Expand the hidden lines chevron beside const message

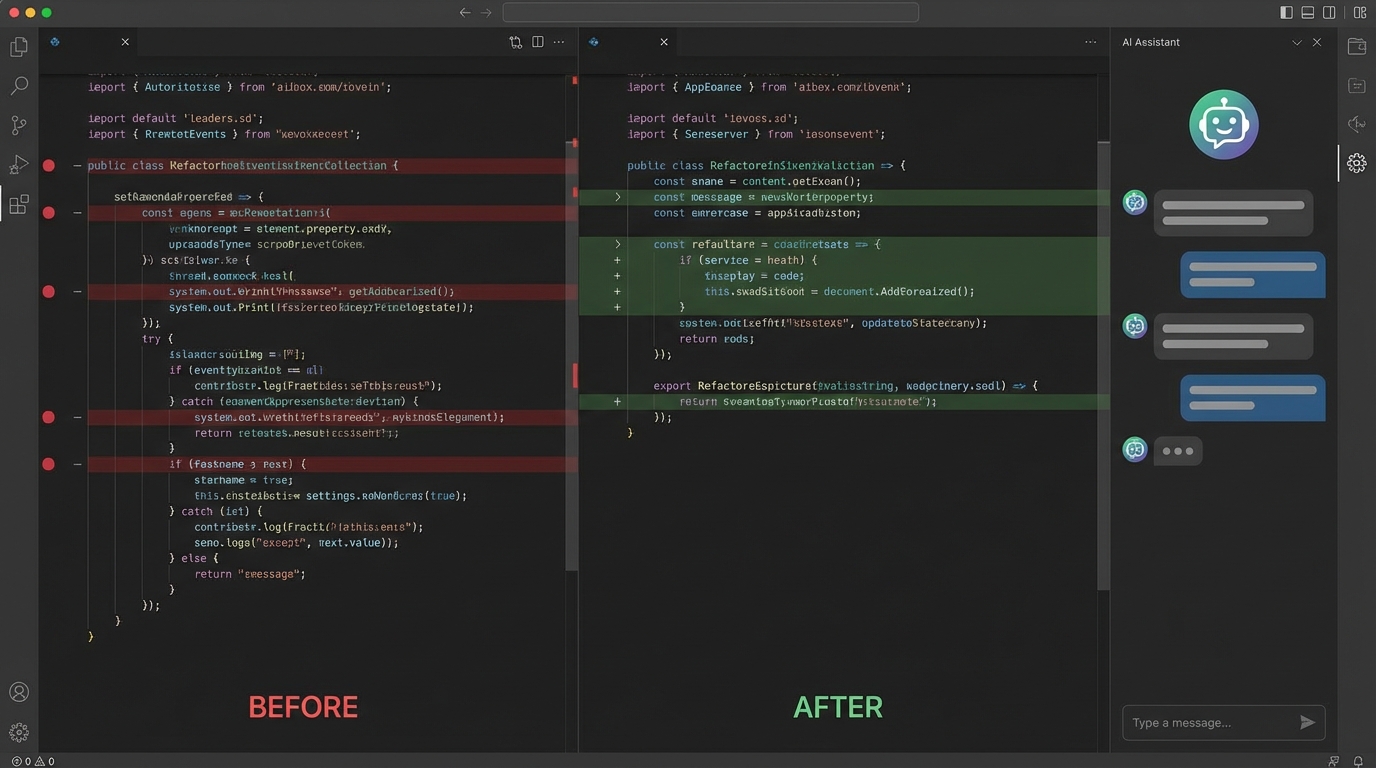point(617,197)
